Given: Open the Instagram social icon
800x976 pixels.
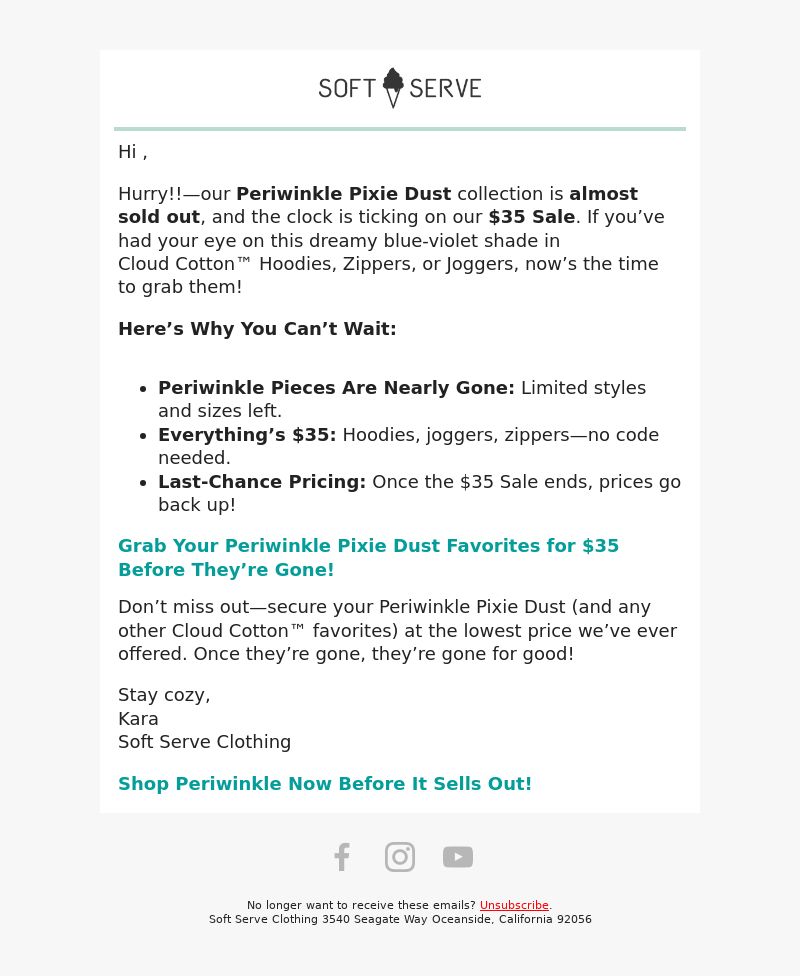Looking at the screenshot, I should pyautogui.click(x=400, y=857).
